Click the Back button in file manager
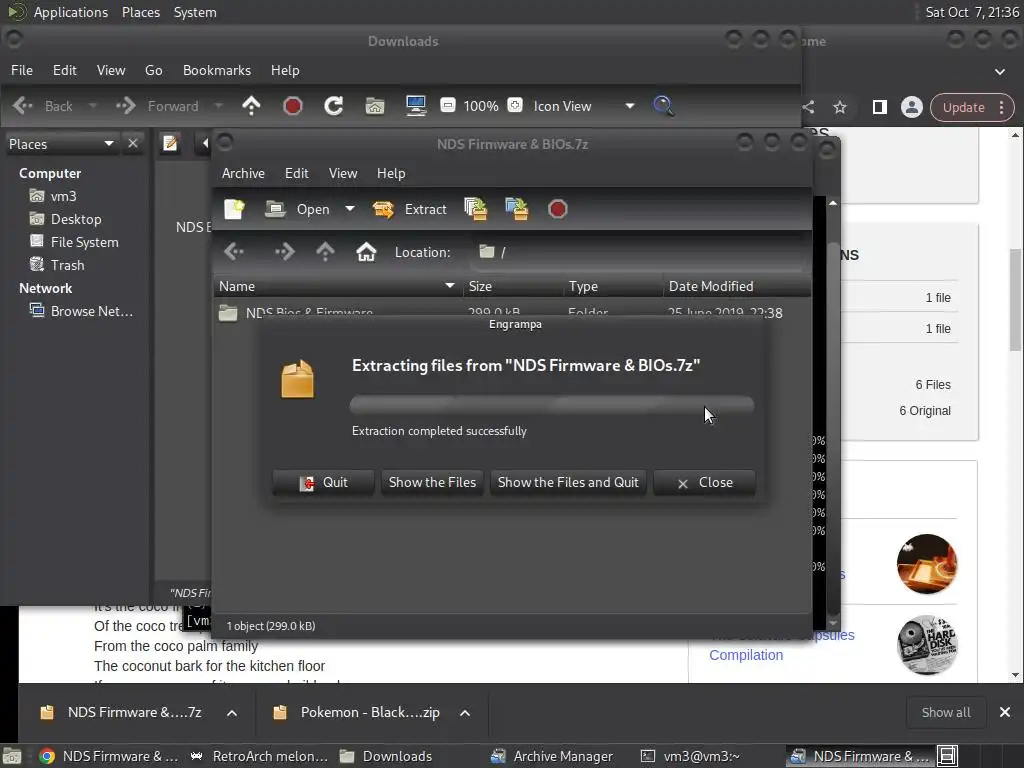Screen dimensions: 1024x768 pyautogui.click(x=43, y=106)
